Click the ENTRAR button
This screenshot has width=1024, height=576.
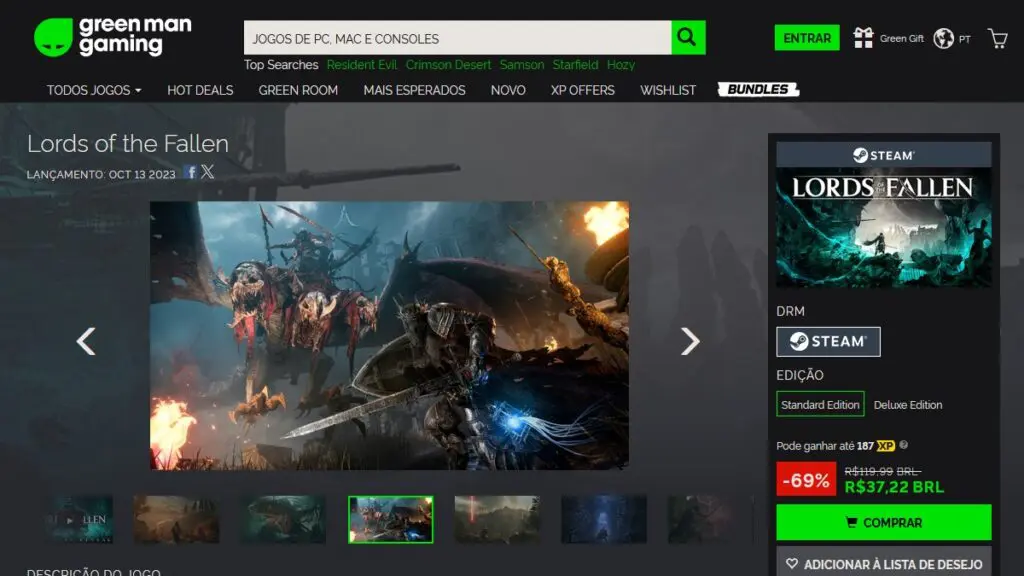point(807,37)
